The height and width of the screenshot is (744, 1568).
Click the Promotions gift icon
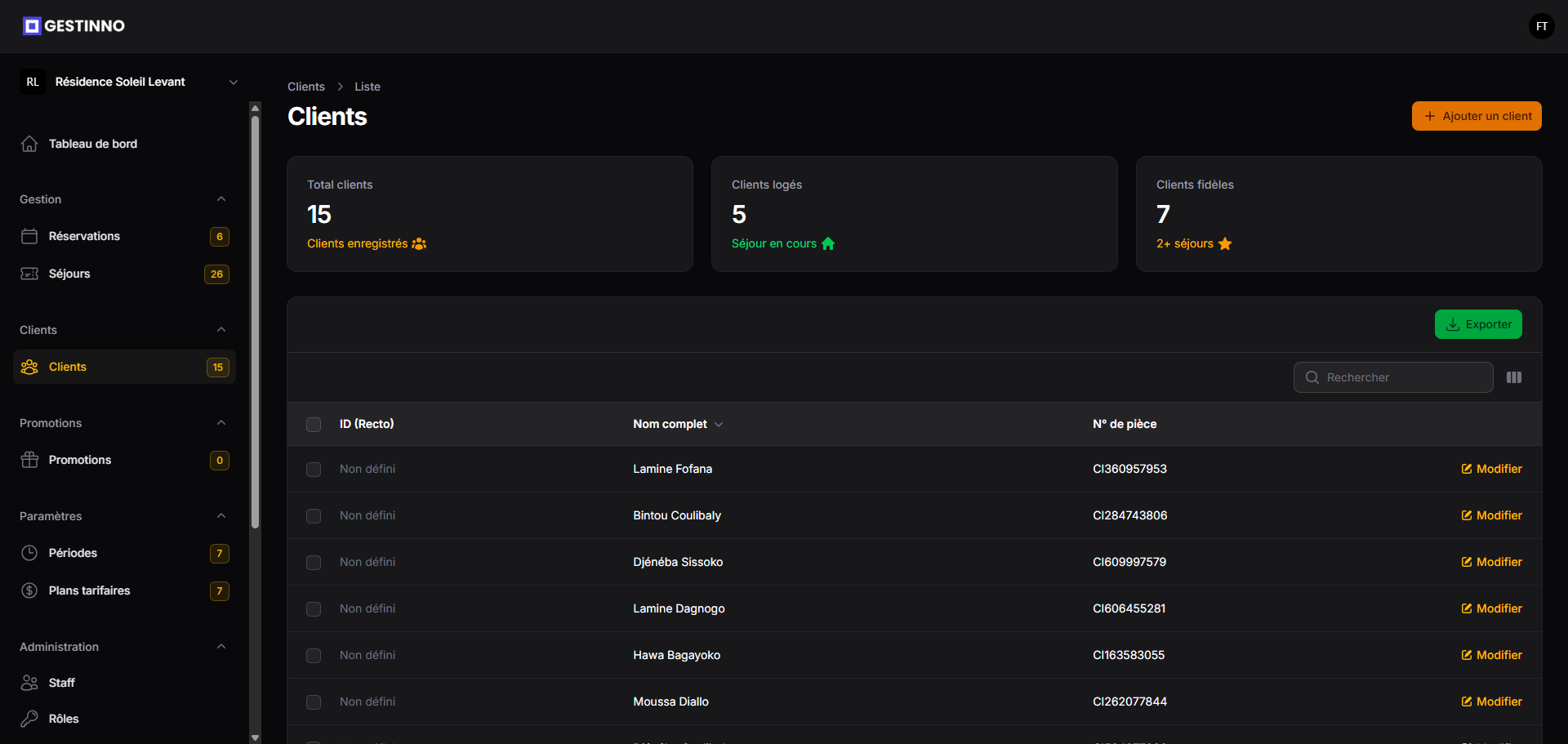pyautogui.click(x=29, y=460)
